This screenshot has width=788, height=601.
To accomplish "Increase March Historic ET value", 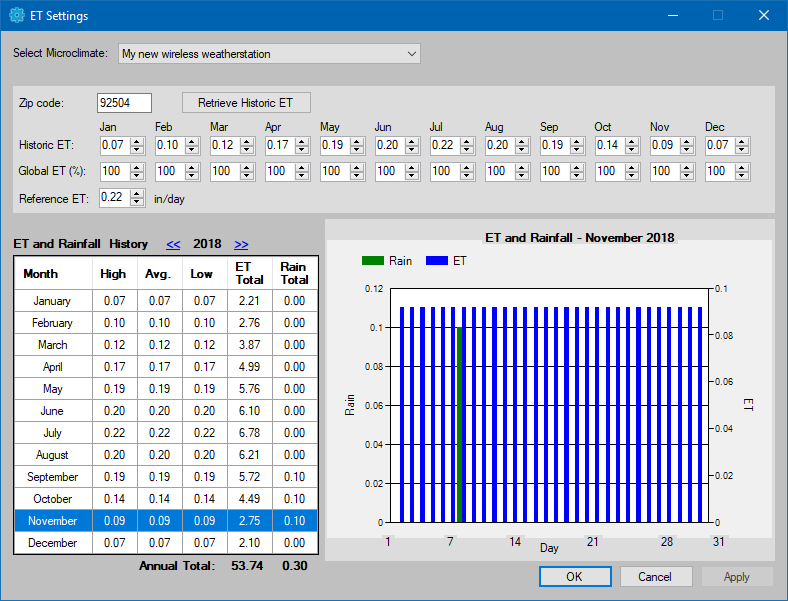I will (247, 142).
